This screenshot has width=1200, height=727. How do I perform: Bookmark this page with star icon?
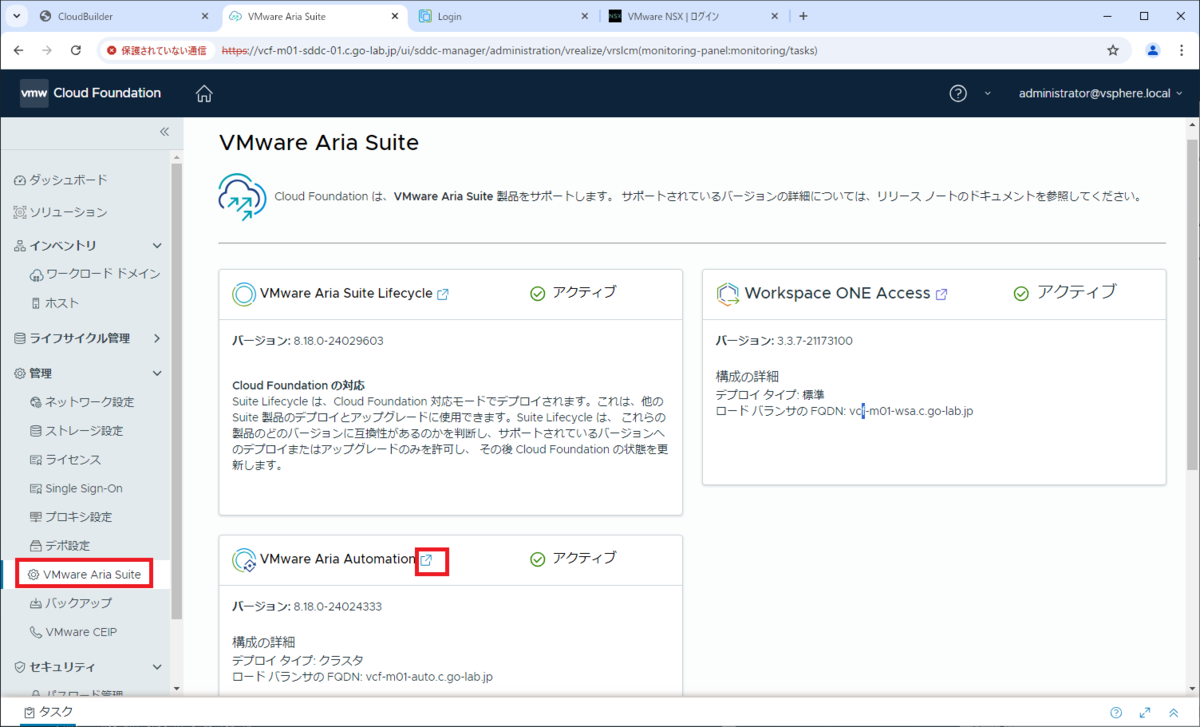(1113, 50)
